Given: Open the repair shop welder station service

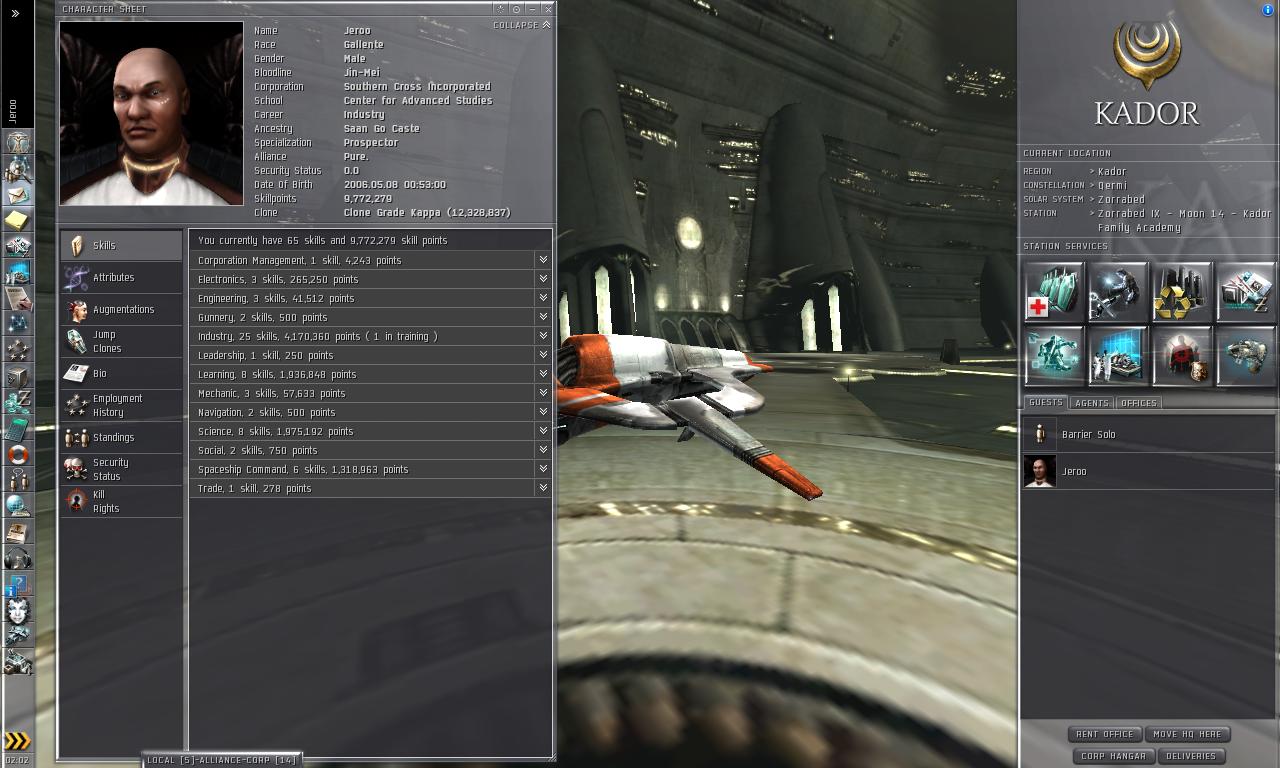Looking at the screenshot, I should [x=1118, y=292].
